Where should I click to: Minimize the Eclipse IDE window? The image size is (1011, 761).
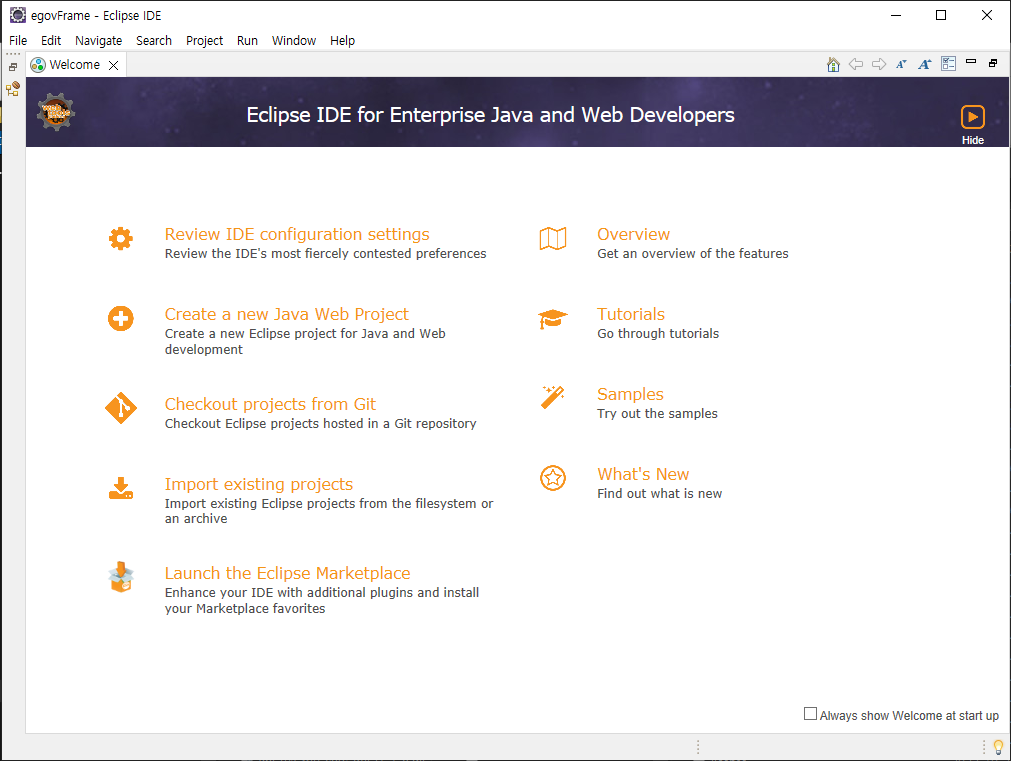pyautogui.click(x=896, y=15)
